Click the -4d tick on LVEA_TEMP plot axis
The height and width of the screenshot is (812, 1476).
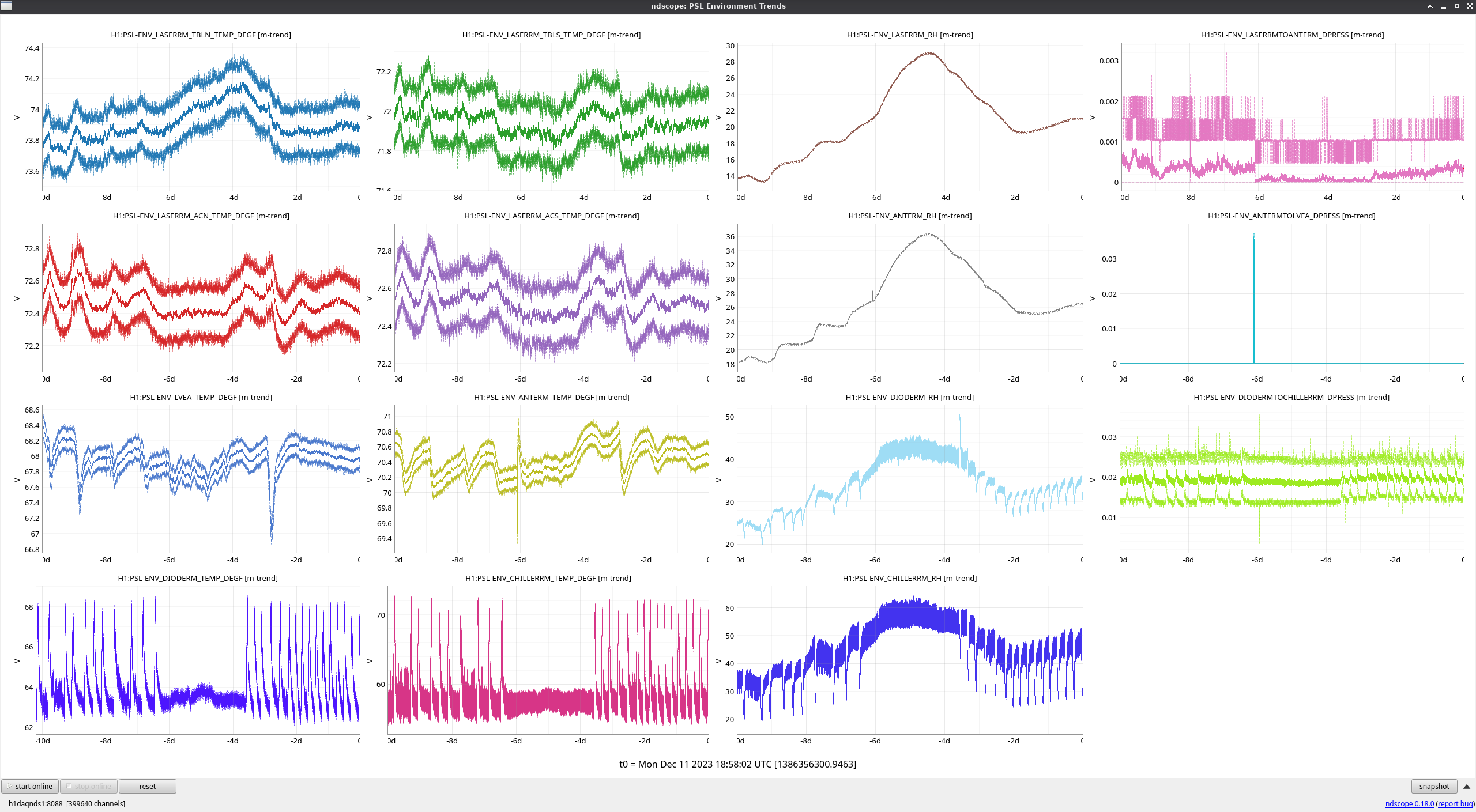(x=232, y=560)
